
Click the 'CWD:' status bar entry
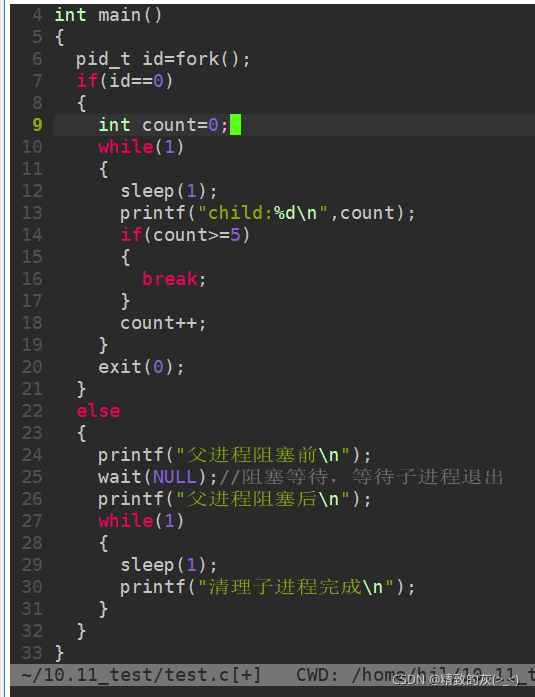click(x=317, y=676)
